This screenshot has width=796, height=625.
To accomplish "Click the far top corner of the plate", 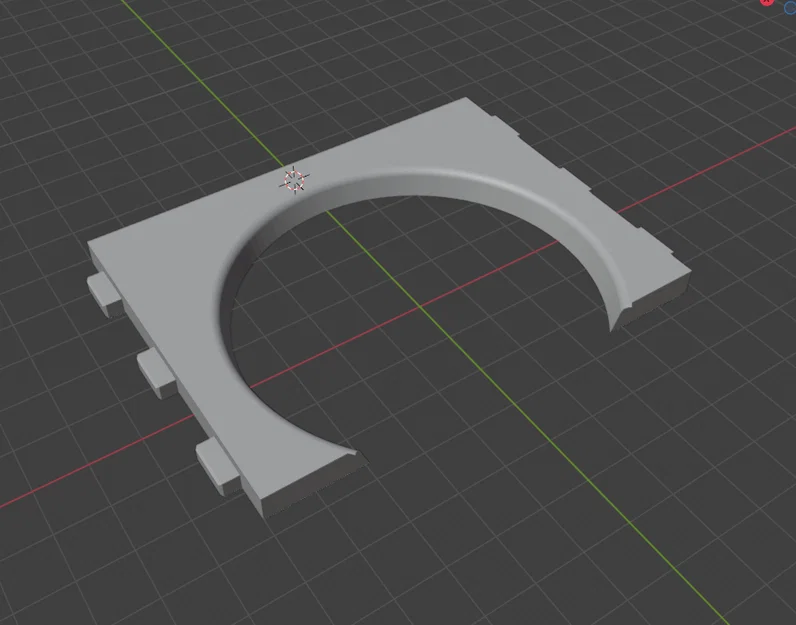I will (466, 99).
